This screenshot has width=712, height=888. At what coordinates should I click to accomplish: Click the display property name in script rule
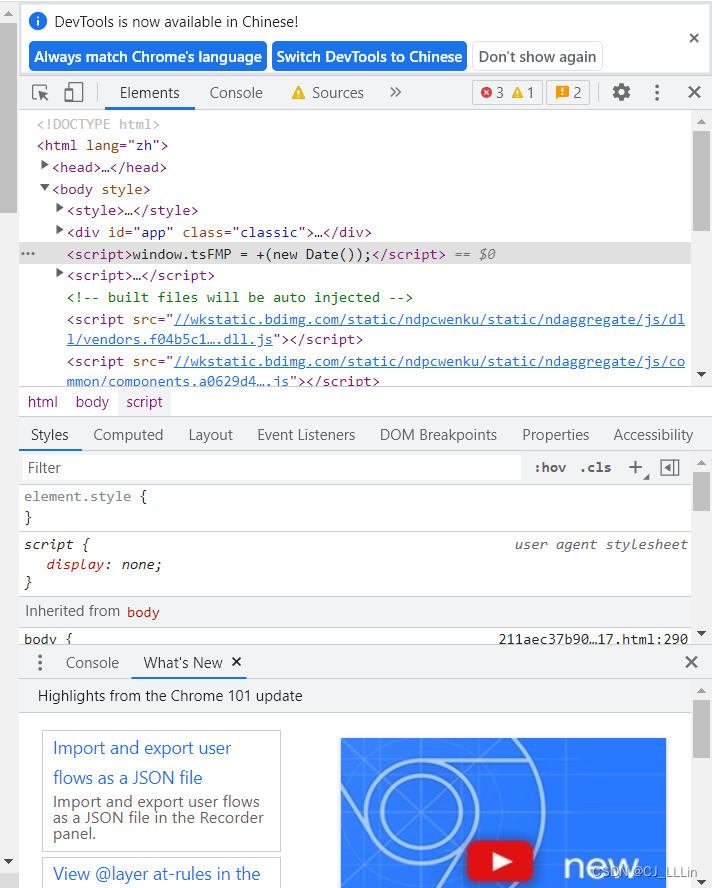point(75,565)
